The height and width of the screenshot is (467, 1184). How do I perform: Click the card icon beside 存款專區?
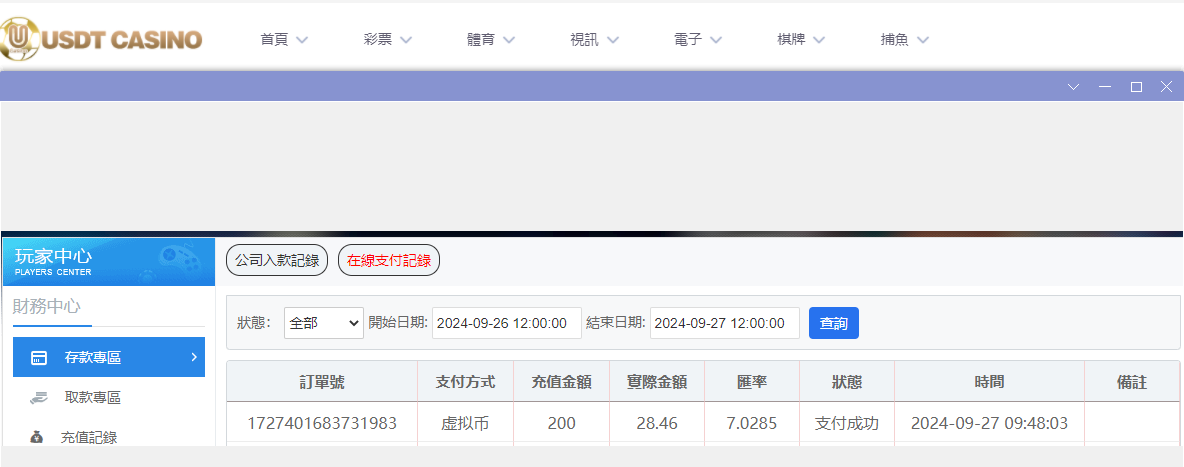[39, 358]
